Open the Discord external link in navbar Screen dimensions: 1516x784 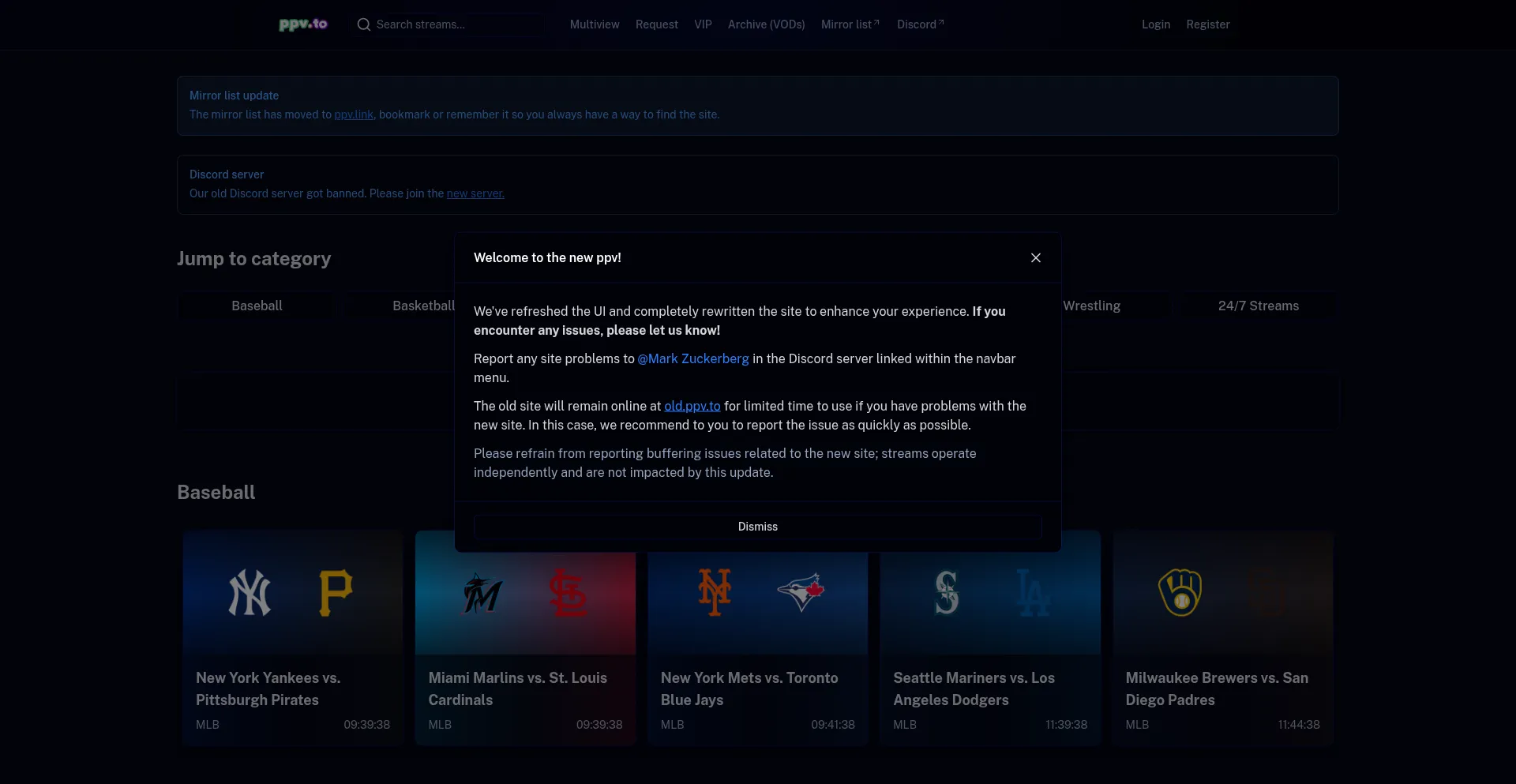coord(921,24)
